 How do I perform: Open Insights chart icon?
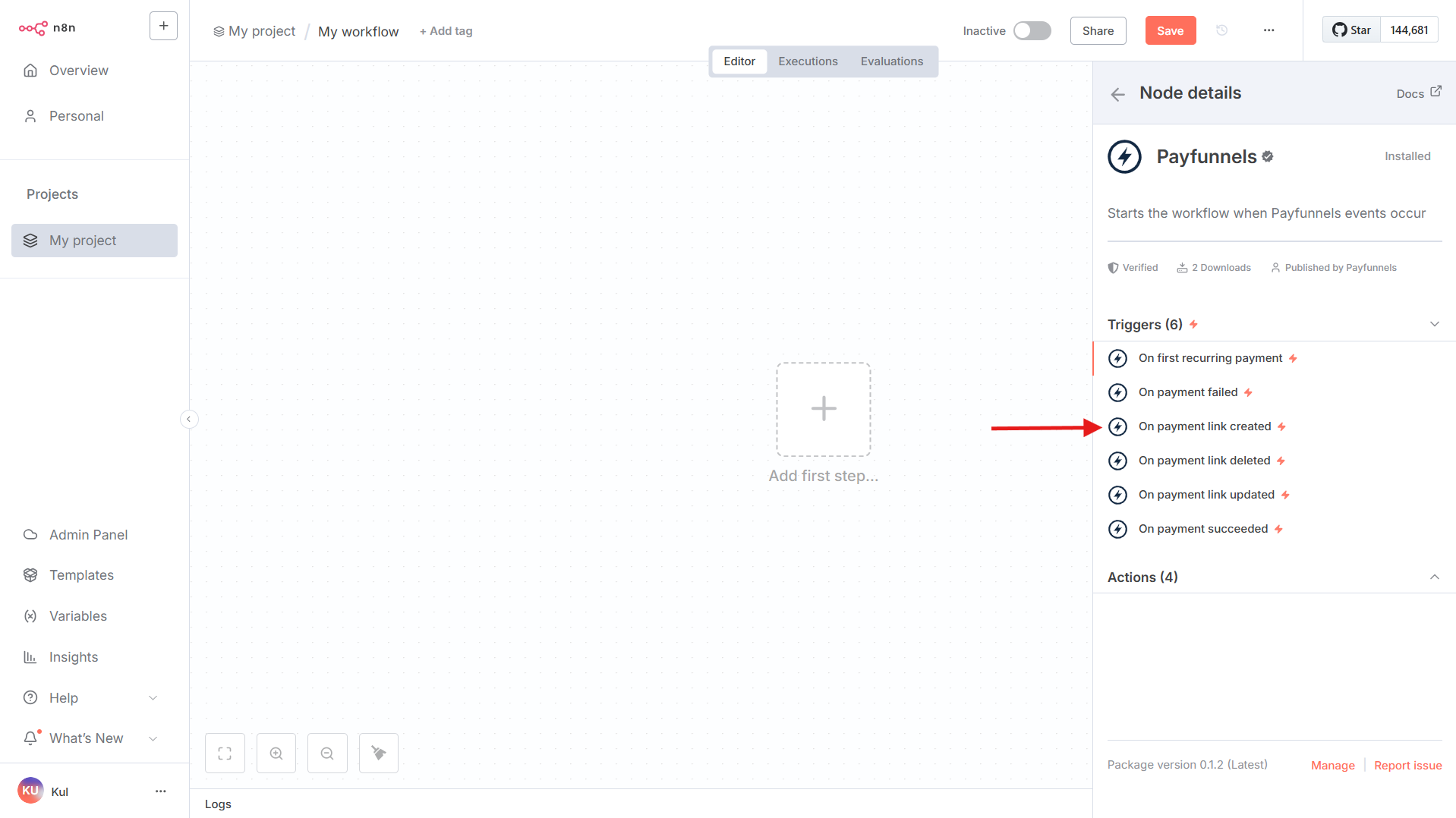(x=30, y=657)
